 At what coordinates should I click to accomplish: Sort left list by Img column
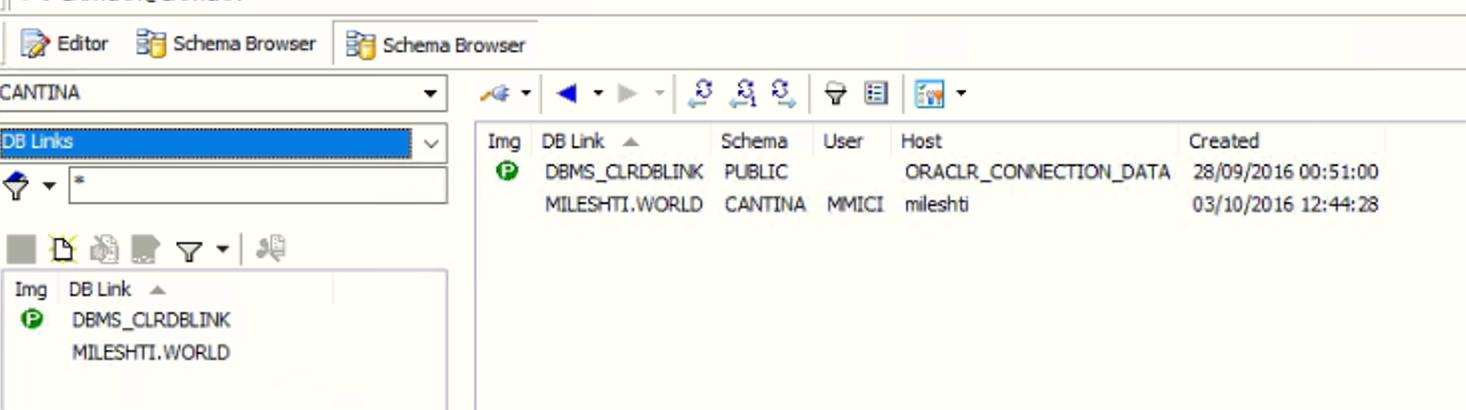tap(31, 289)
